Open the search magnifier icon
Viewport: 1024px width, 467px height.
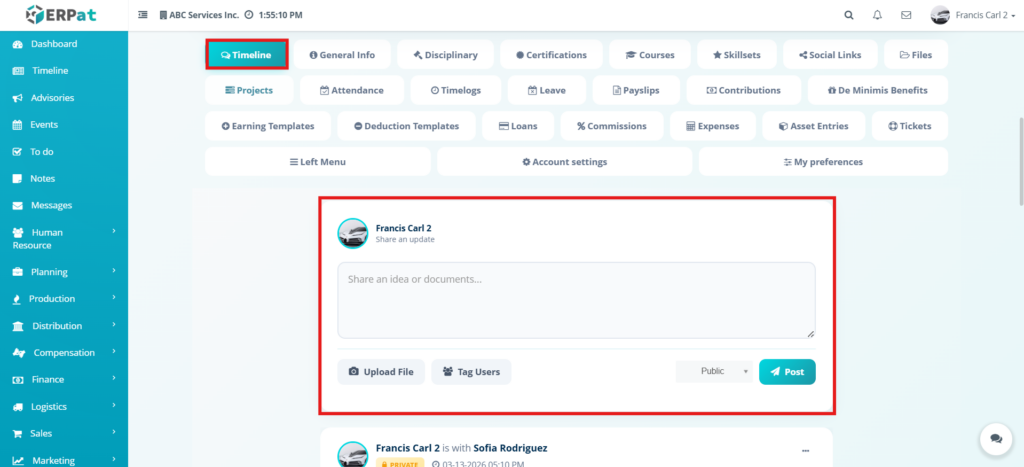pyautogui.click(x=848, y=15)
